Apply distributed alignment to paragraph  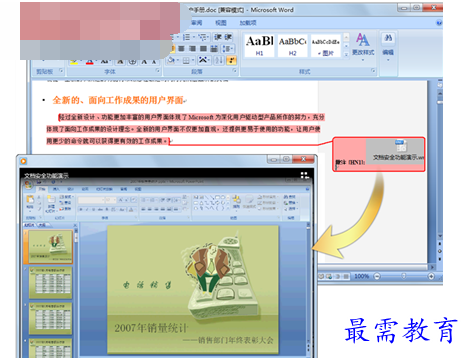214,49
